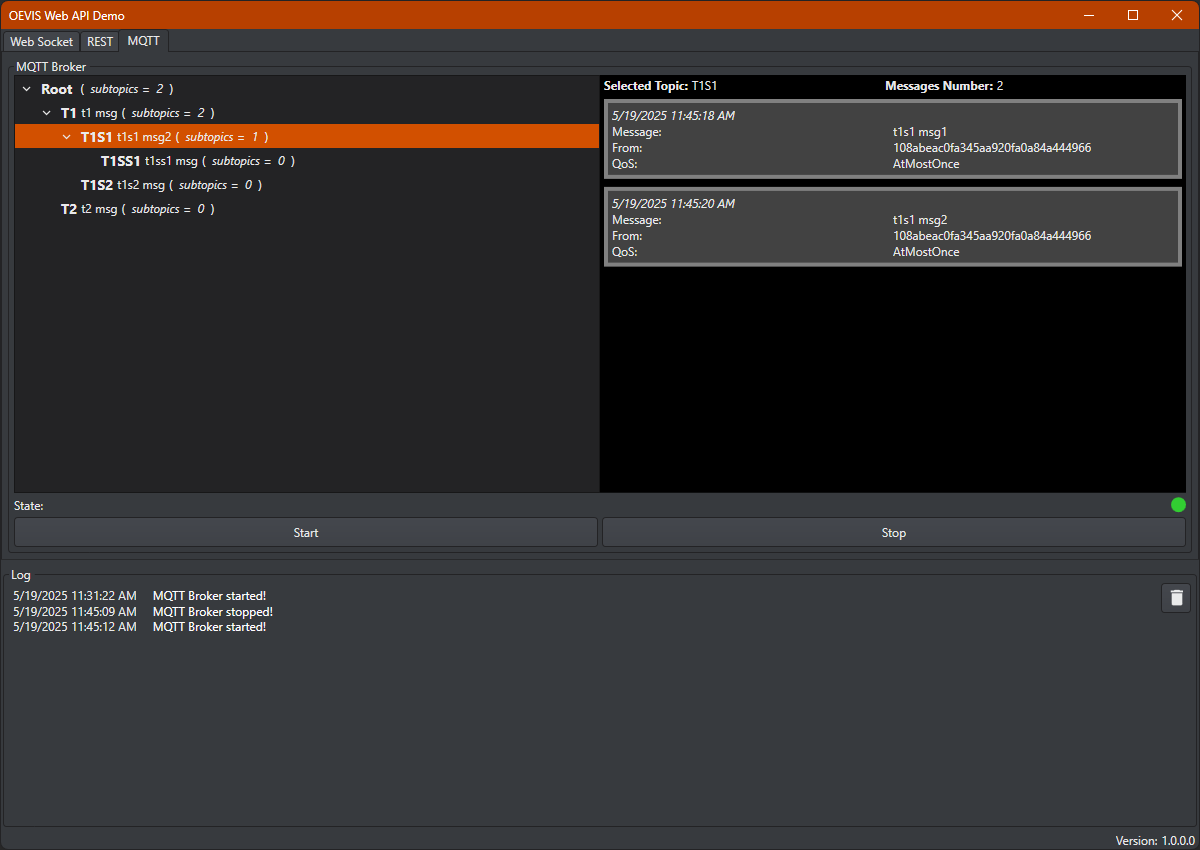Viewport: 1200px width, 850px height.
Task: Switch to the Web Socket tab
Action: point(42,42)
